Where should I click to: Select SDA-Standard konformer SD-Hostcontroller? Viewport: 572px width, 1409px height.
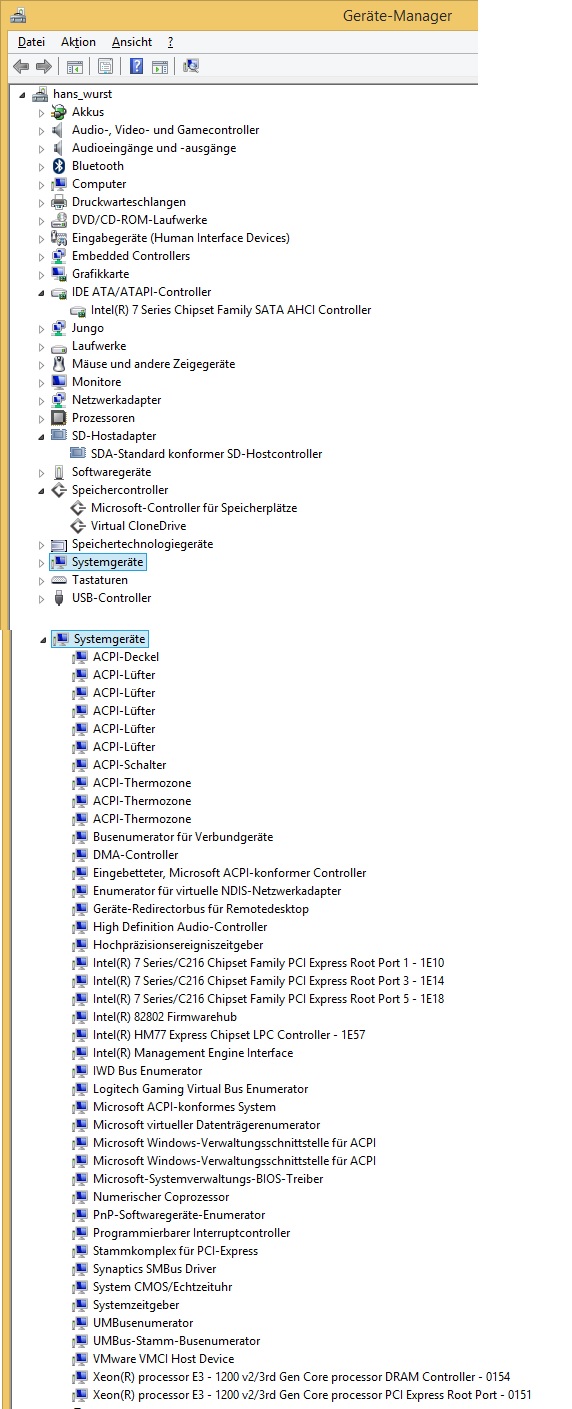pos(206,454)
